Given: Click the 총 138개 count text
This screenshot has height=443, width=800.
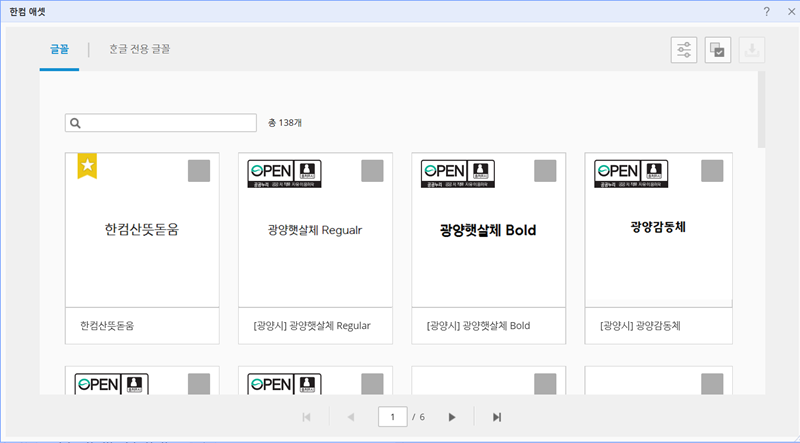Looking at the screenshot, I should click(x=285, y=123).
